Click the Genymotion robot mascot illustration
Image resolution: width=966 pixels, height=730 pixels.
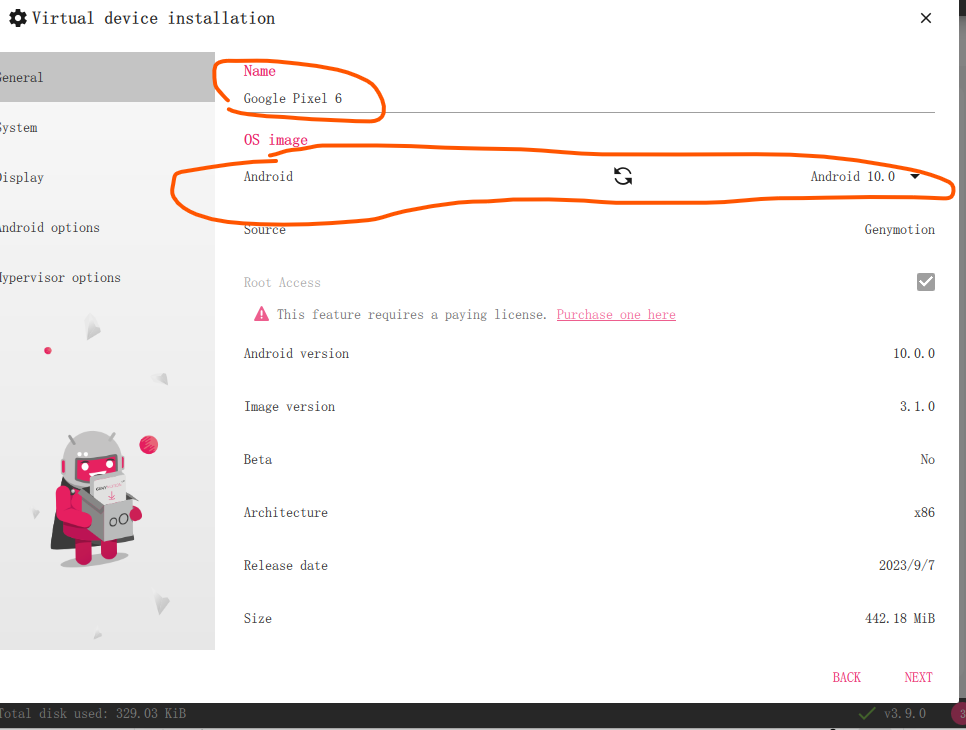(97, 498)
